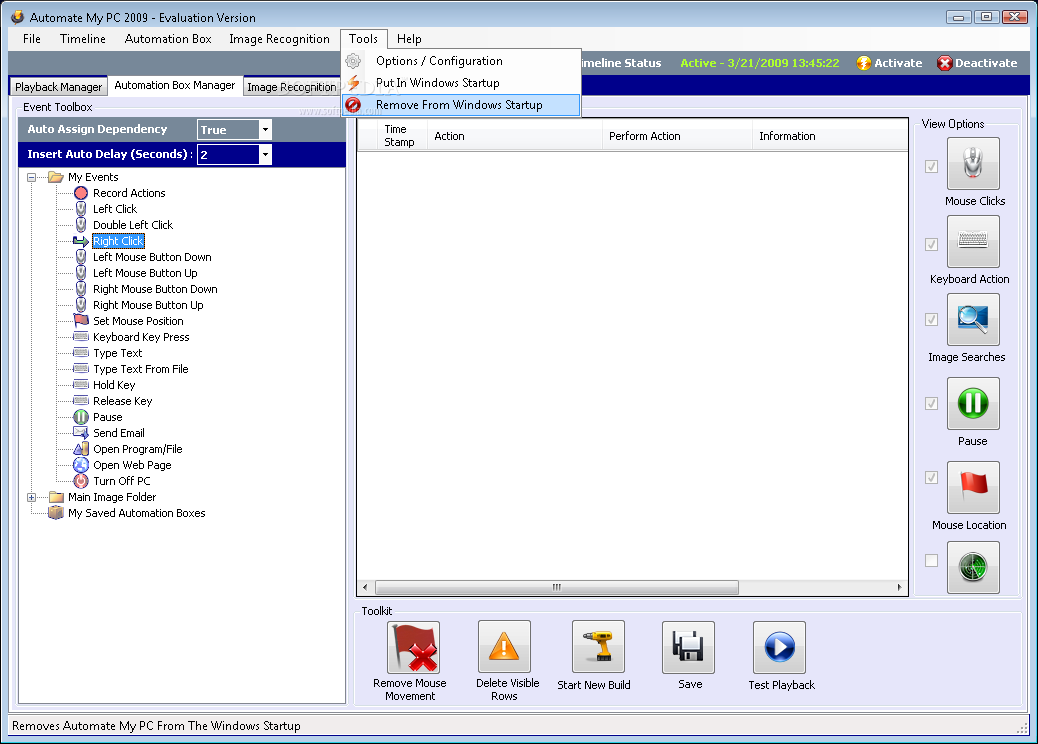Choose Options / Configuration menu entry
This screenshot has height=744, width=1038.
point(461,61)
